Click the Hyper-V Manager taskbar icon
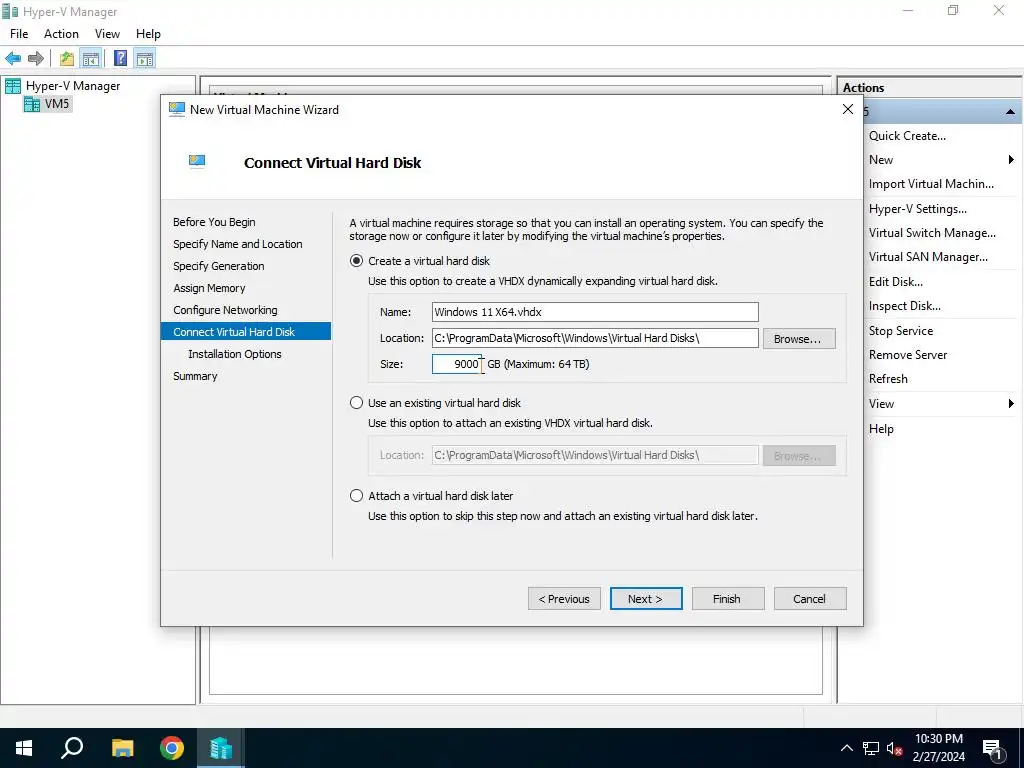This screenshot has width=1024, height=768. pyautogui.click(x=221, y=748)
